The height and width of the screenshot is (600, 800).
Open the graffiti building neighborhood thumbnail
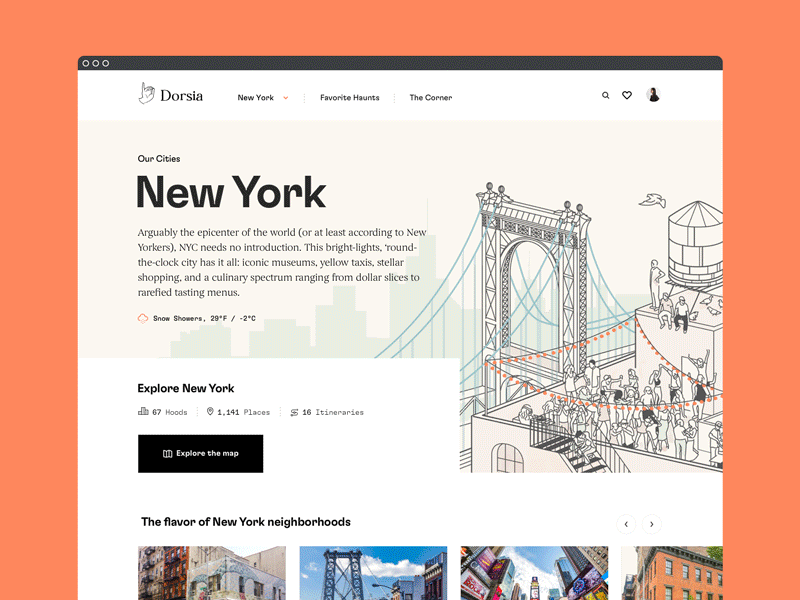pyautogui.click(x=212, y=573)
